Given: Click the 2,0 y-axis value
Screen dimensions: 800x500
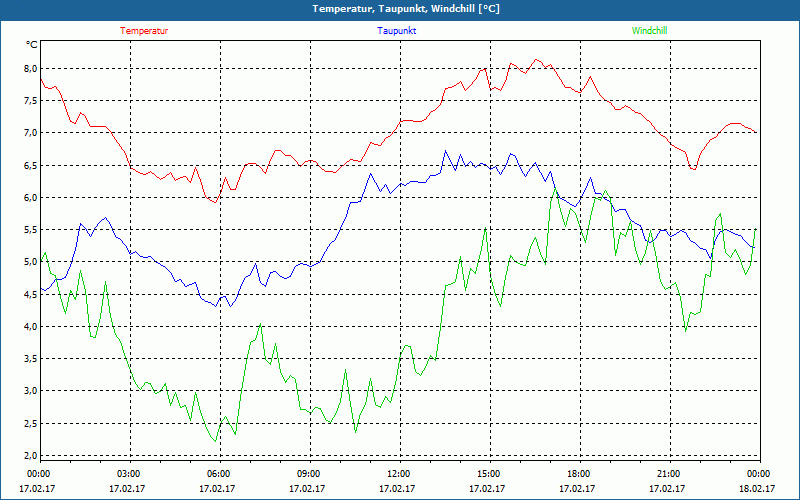Looking at the screenshot, I should pyautogui.click(x=31, y=456).
